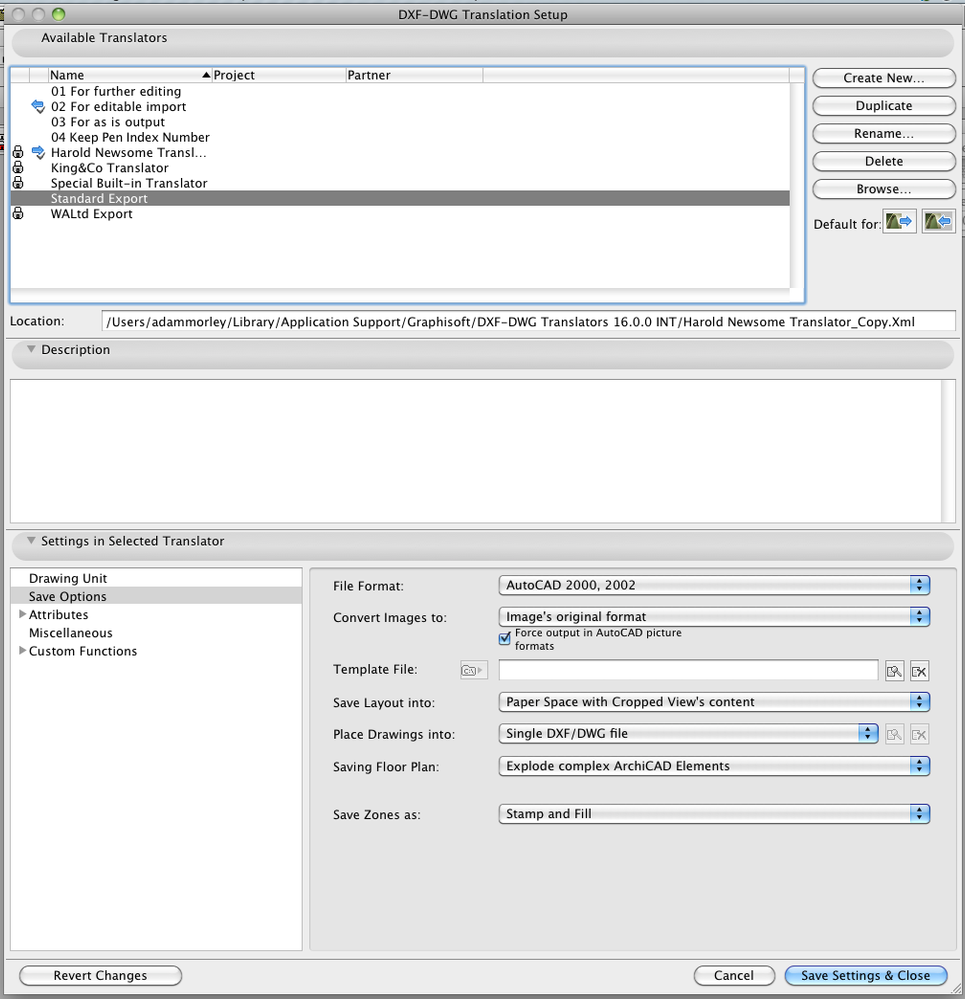Open Saving Floor Plan dropdown
This screenshot has width=965, height=999.
tap(714, 766)
